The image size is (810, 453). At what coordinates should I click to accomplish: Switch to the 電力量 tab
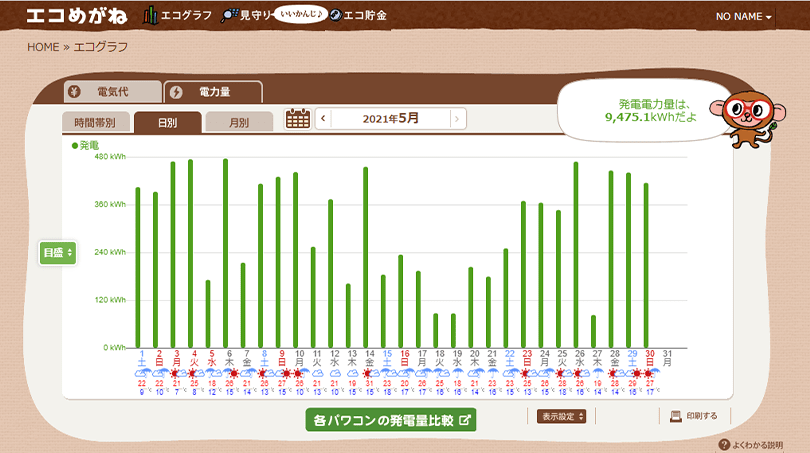pyautogui.click(x=213, y=92)
